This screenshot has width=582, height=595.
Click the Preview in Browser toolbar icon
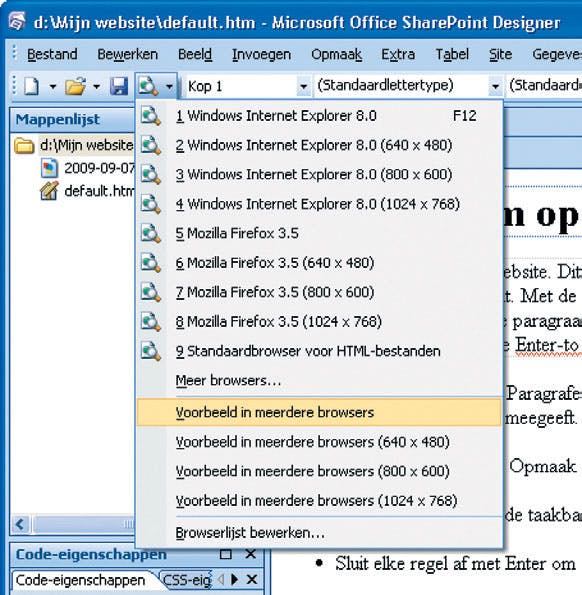148,87
